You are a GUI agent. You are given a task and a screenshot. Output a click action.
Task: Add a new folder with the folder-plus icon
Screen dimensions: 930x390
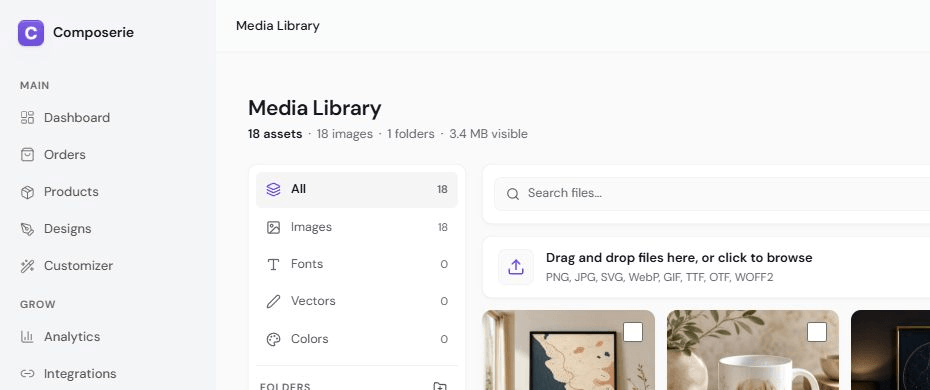click(x=440, y=386)
